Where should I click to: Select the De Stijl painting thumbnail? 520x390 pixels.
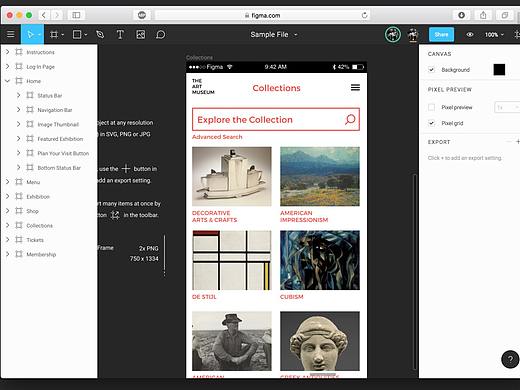pyautogui.click(x=232, y=260)
